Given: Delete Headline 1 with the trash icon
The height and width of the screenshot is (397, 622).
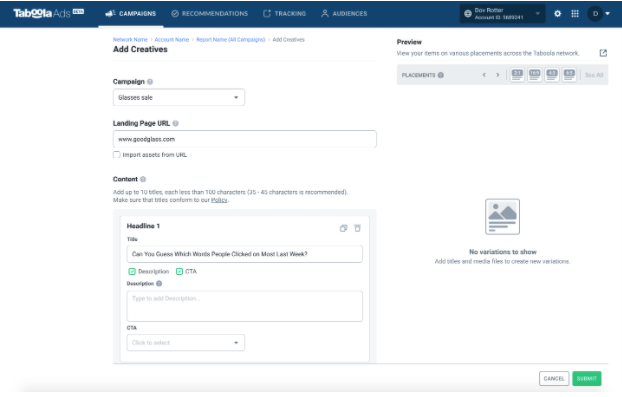Looking at the screenshot, I should coord(357,228).
